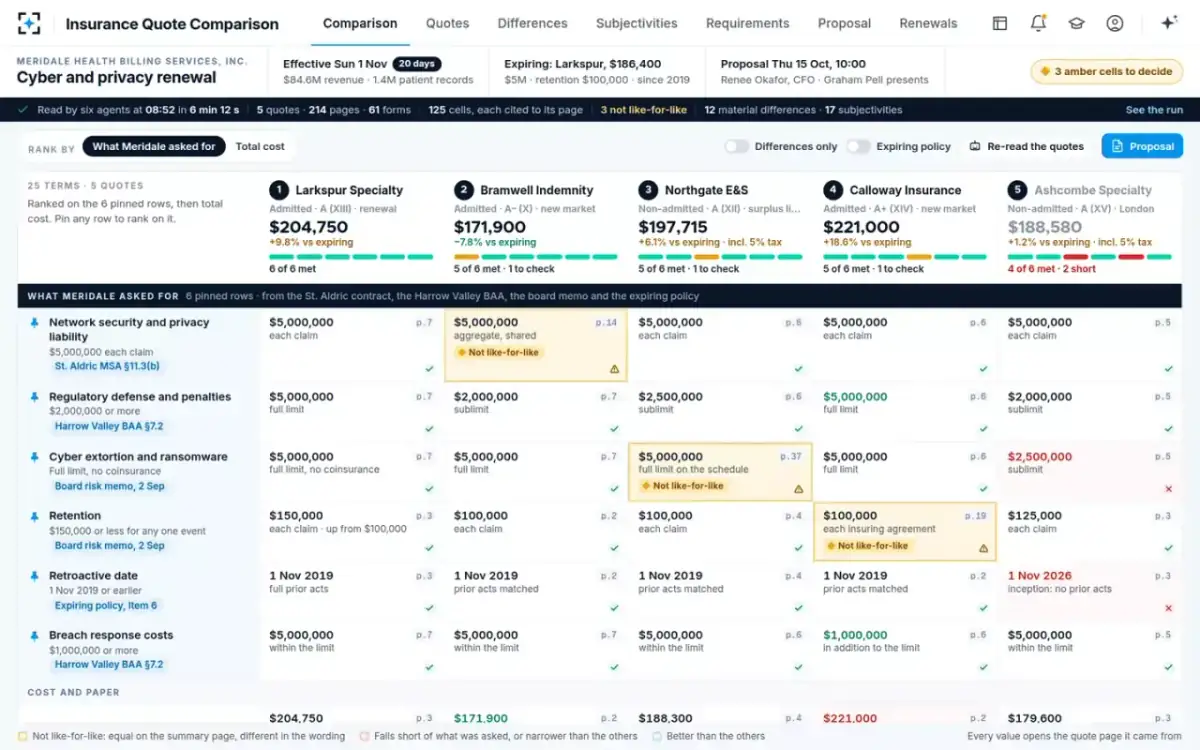Switch to the Comparison tab
The width and height of the screenshot is (1200, 750).
tap(360, 23)
